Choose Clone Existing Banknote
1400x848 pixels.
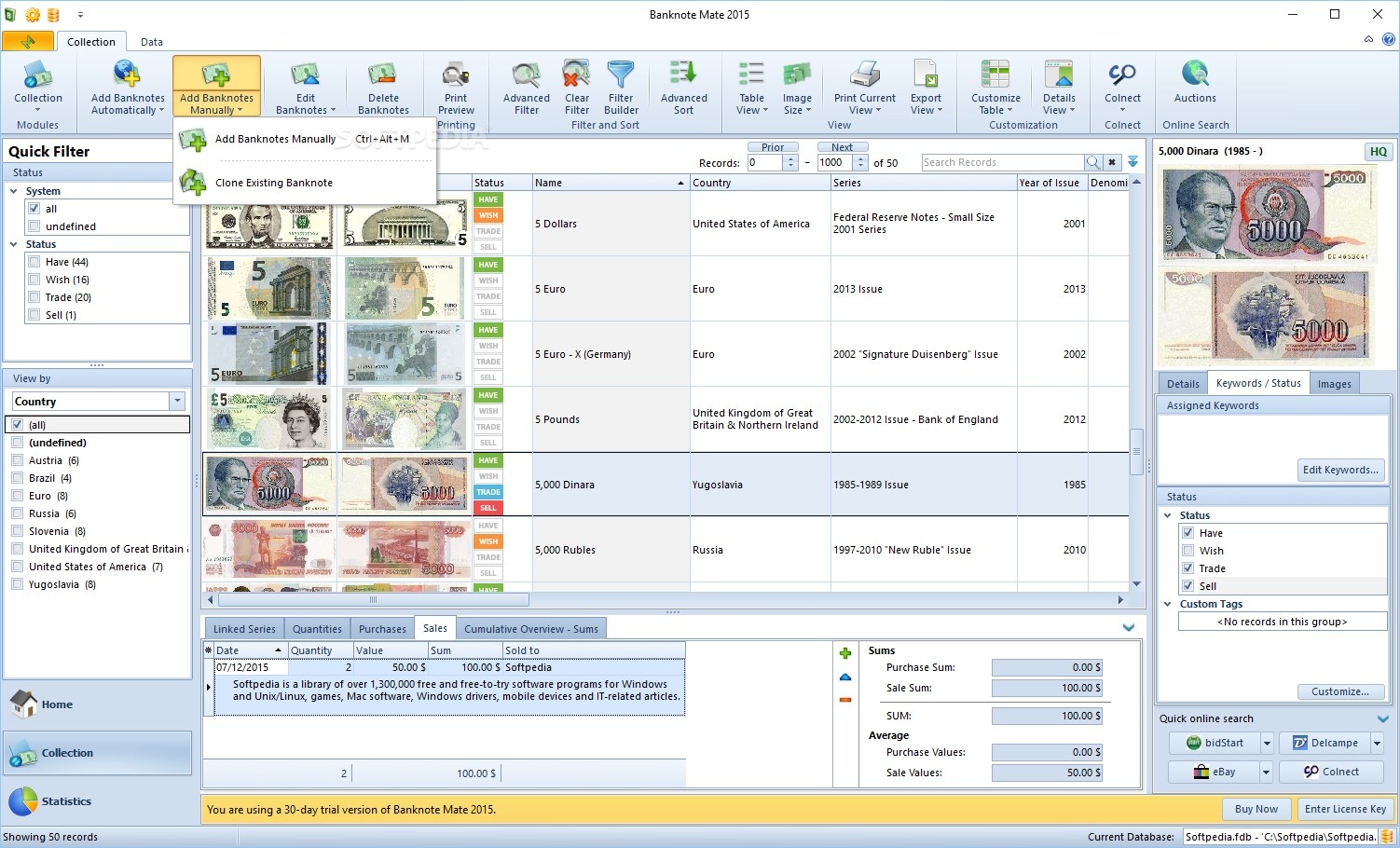[x=305, y=183]
